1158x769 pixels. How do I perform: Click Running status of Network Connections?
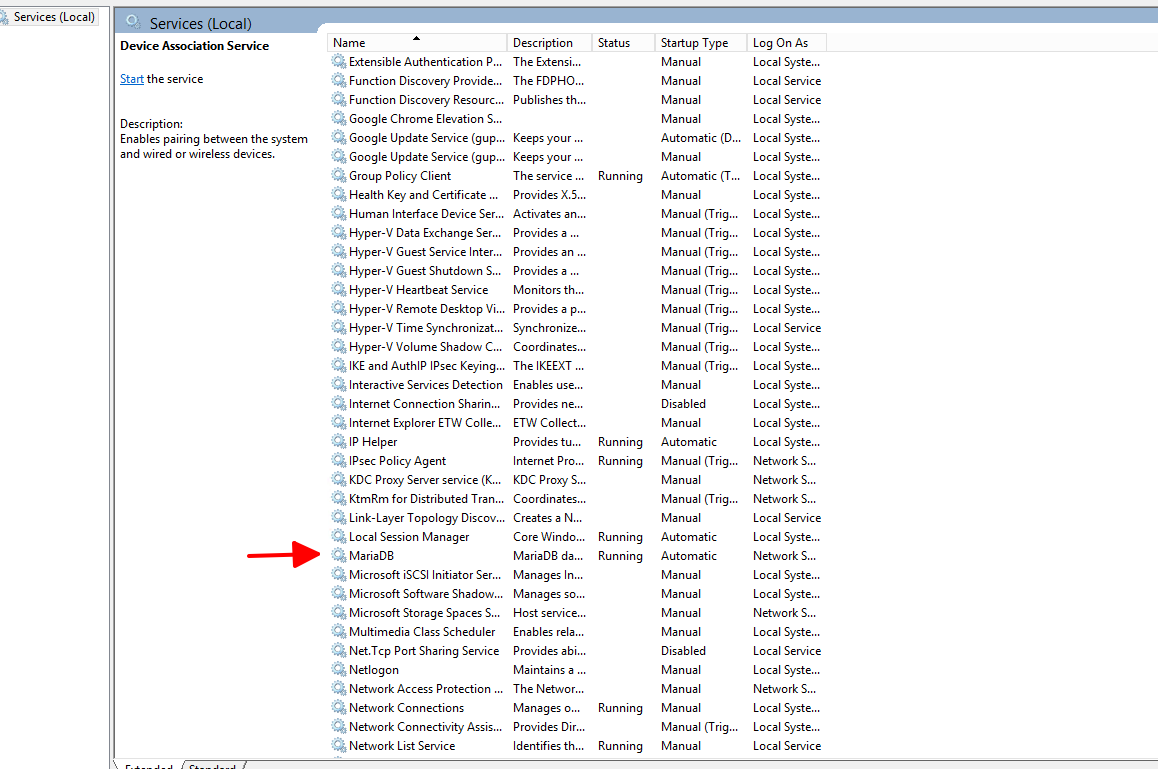(620, 708)
